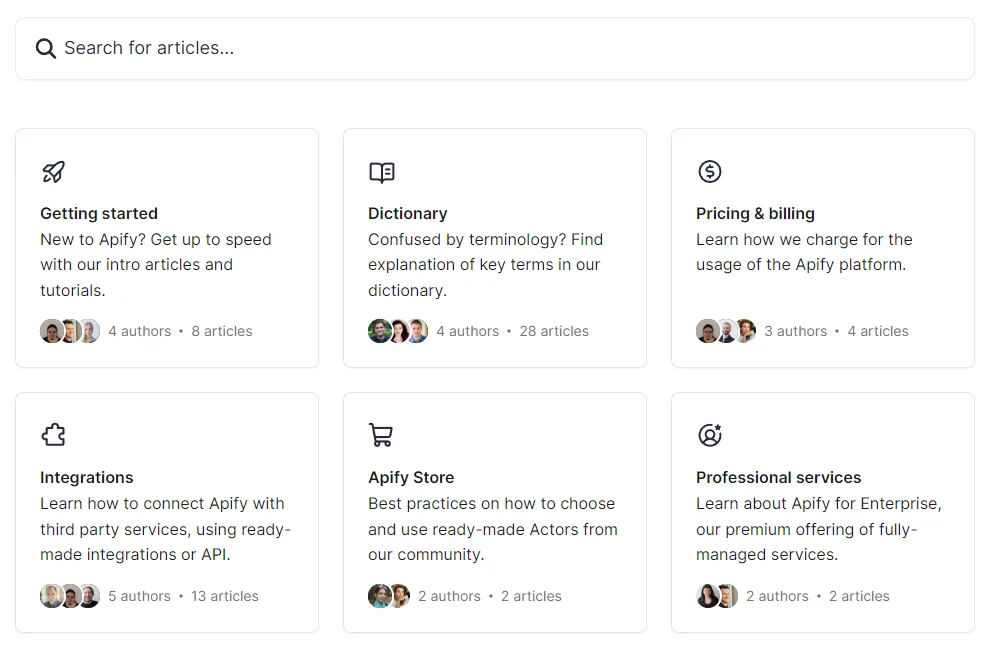
Task: Type in the Search for articles field
Action: click(500, 48)
